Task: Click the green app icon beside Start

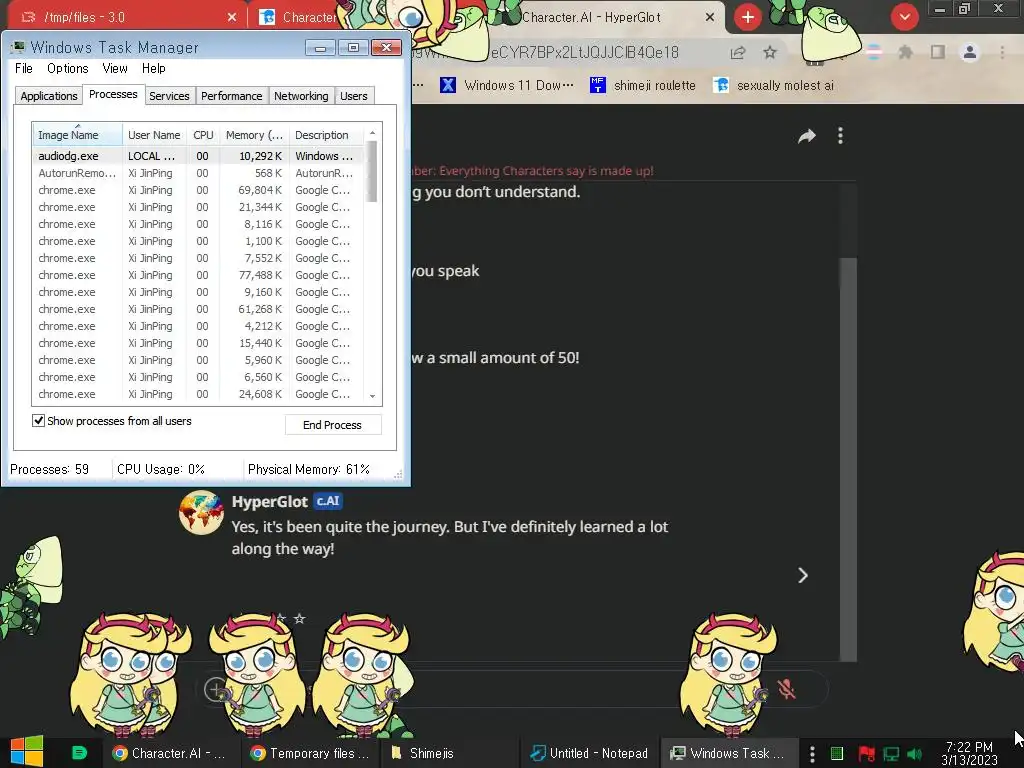Action: point(79,753)
